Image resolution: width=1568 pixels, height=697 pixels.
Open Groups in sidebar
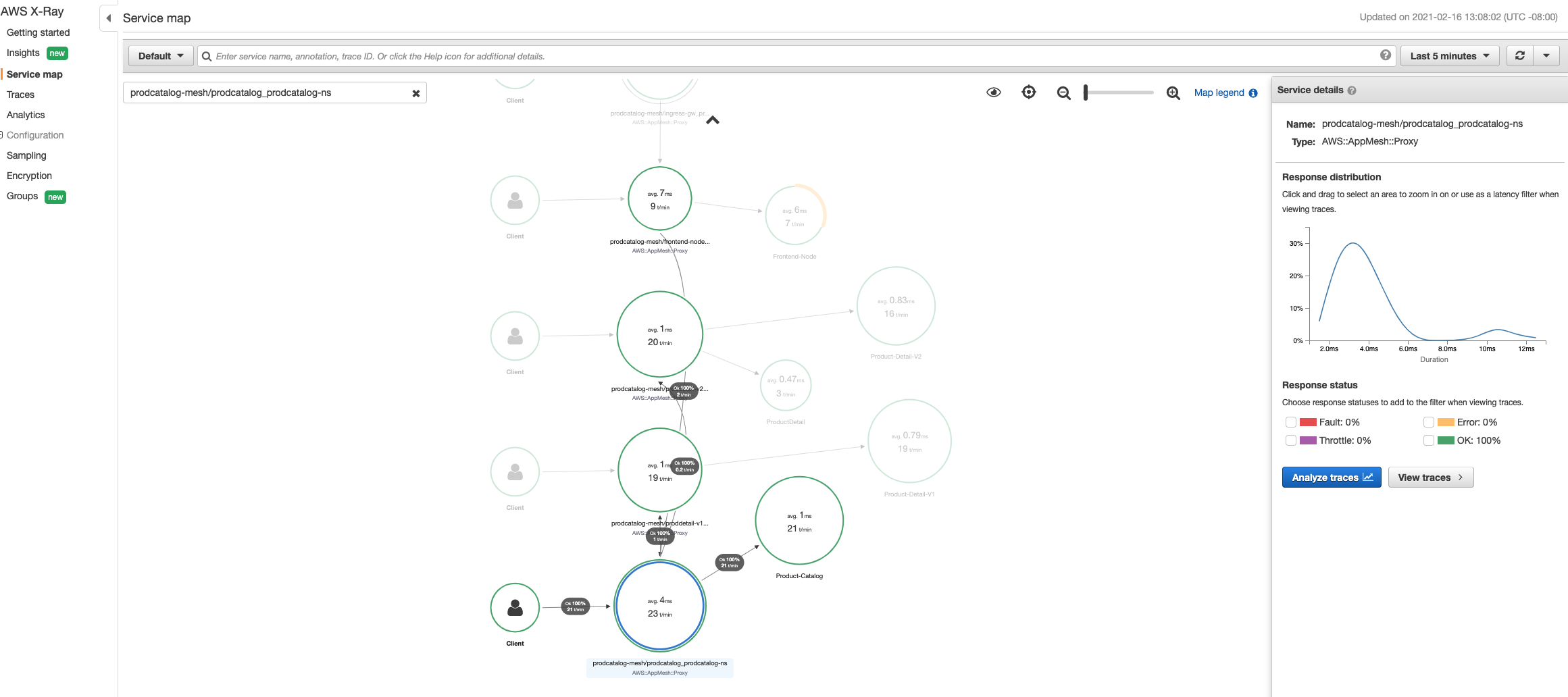click(x=22, y=196)
